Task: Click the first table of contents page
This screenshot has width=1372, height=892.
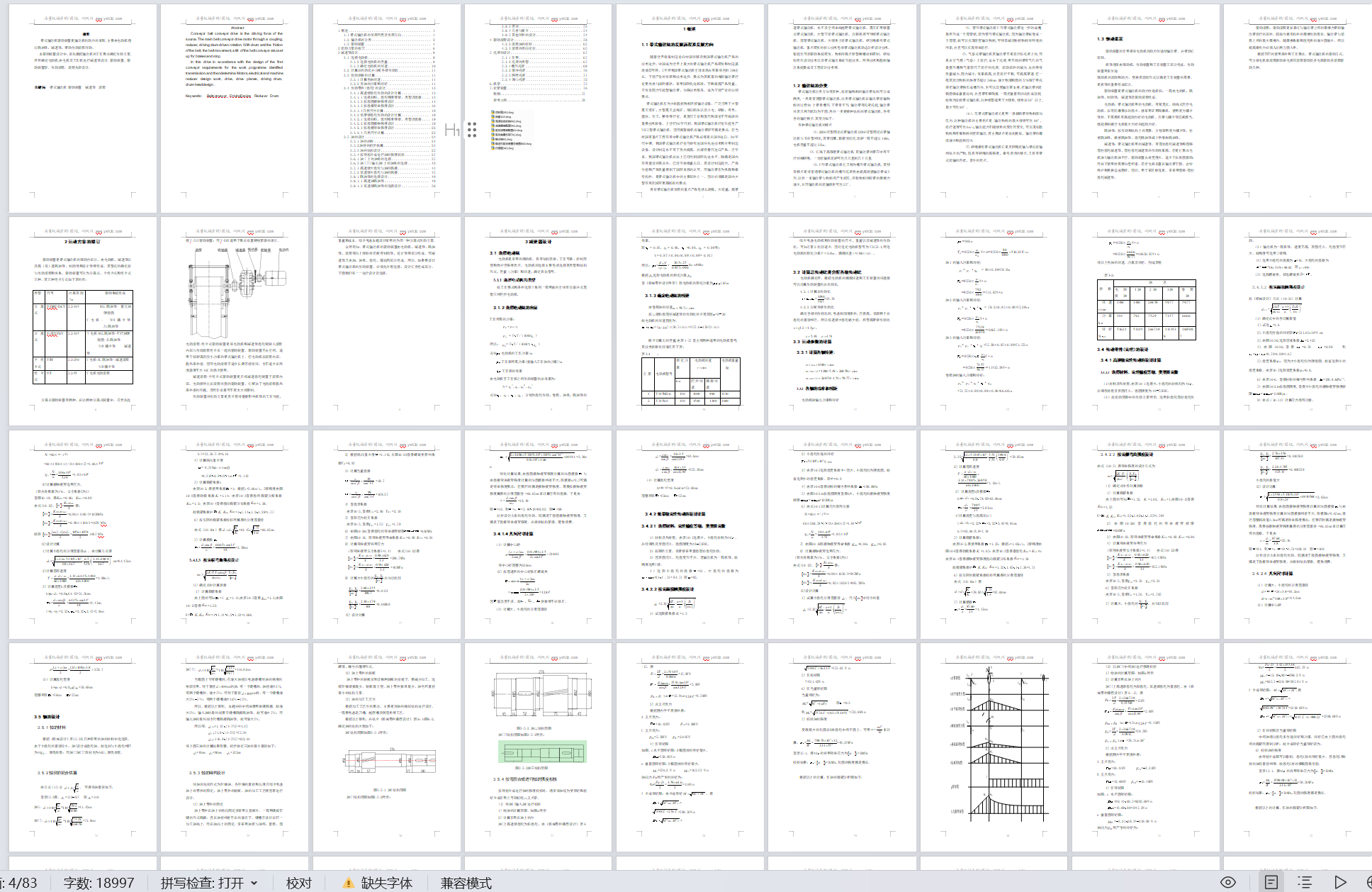Action: pos(386,108)
